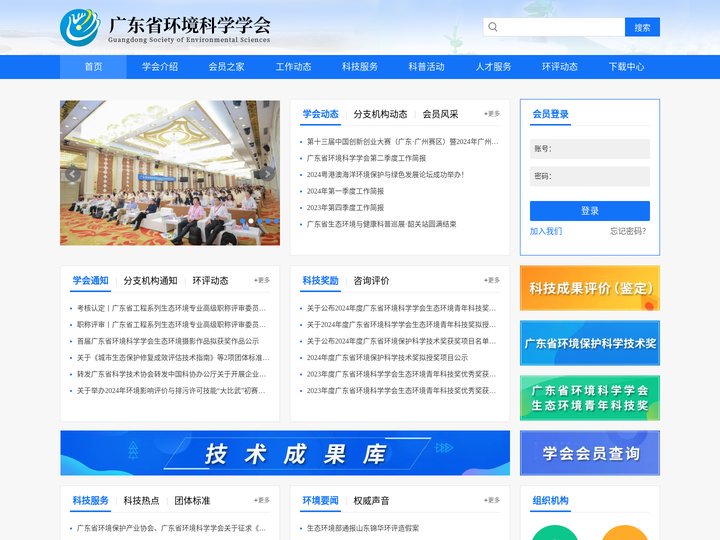
Task: Open 关于举办2024年环境影响评价 大比武 notice
Action: coord(171,391)
